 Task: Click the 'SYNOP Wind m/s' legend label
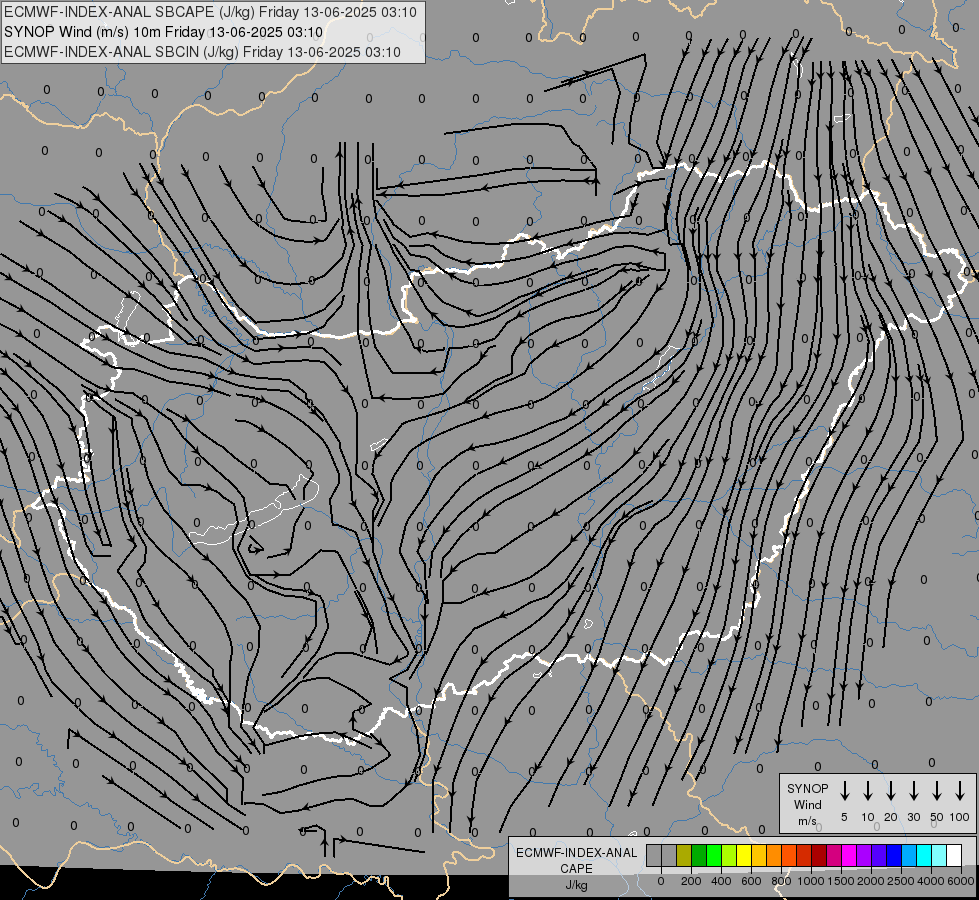[807, 804]
